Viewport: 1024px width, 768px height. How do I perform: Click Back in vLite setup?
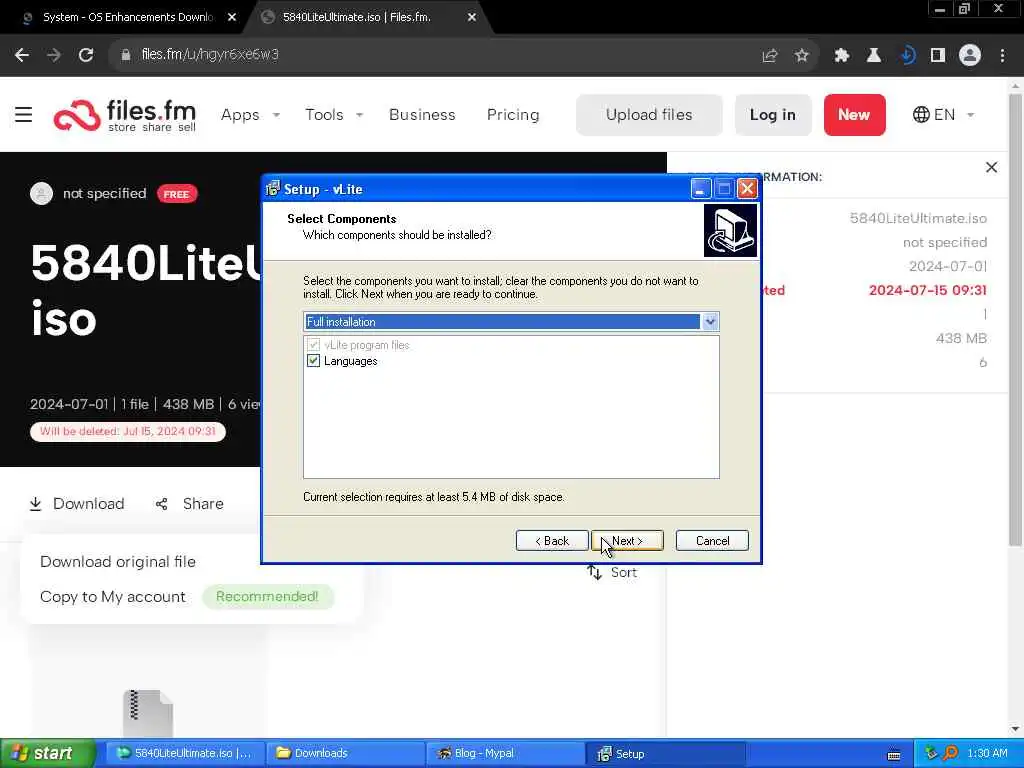click(552, 541)
